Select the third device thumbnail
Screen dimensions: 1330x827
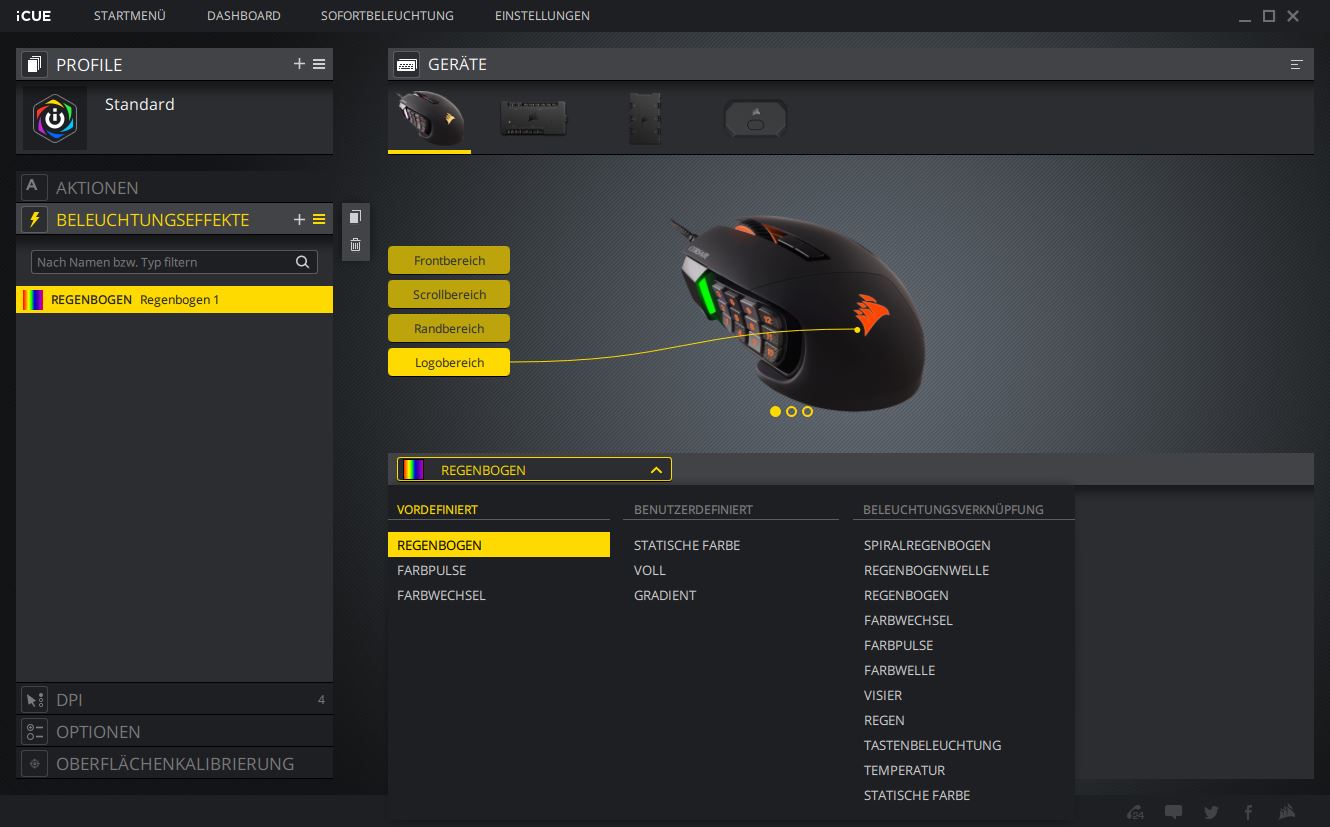coord(645,118)
